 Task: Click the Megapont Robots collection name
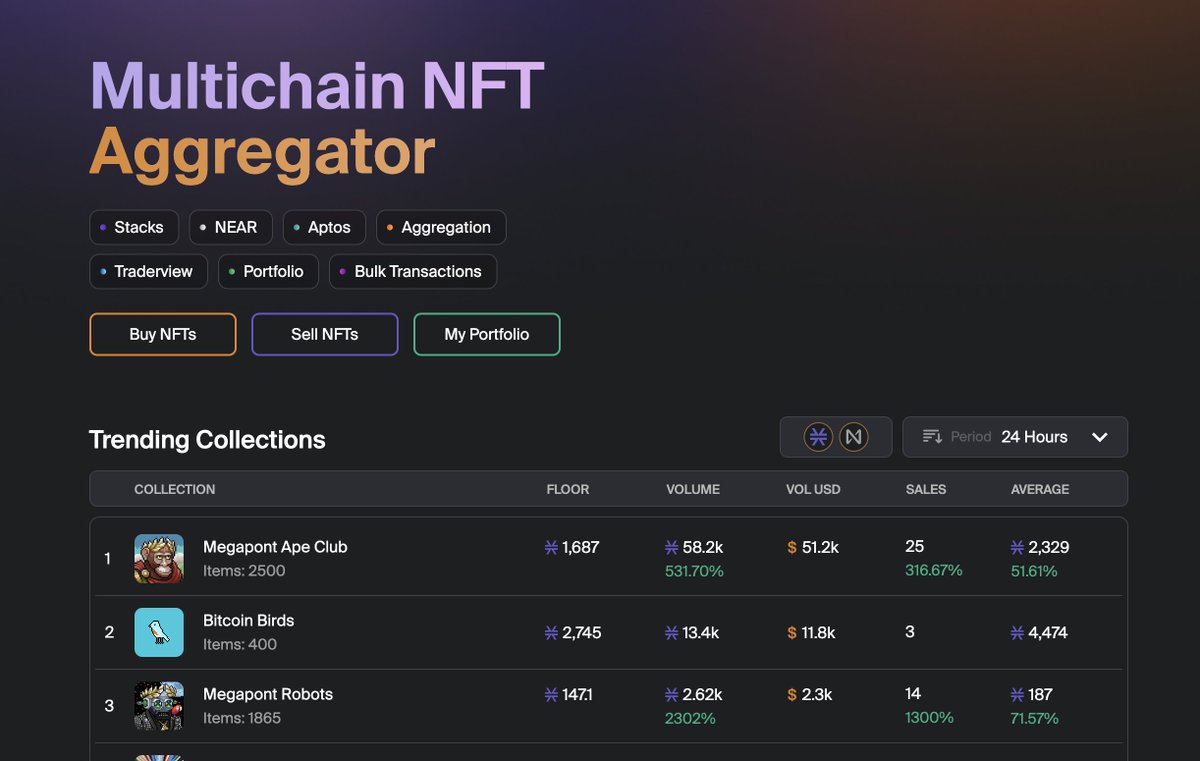(268, 694)
